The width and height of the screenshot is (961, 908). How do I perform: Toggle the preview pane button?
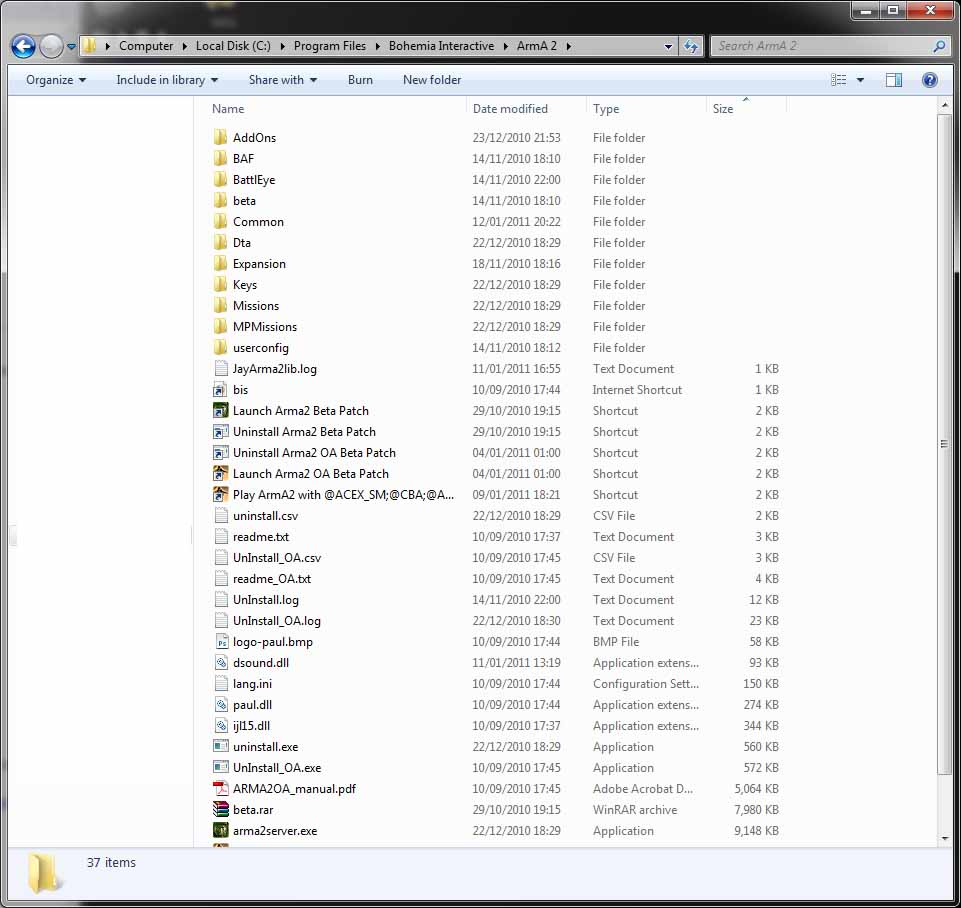(894, 80)
